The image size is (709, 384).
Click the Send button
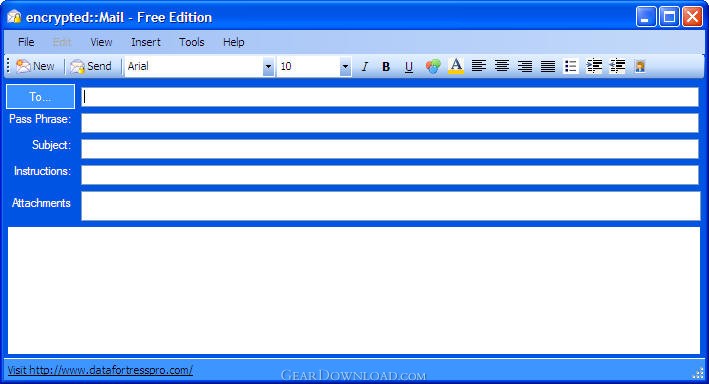tap(91, 66)
